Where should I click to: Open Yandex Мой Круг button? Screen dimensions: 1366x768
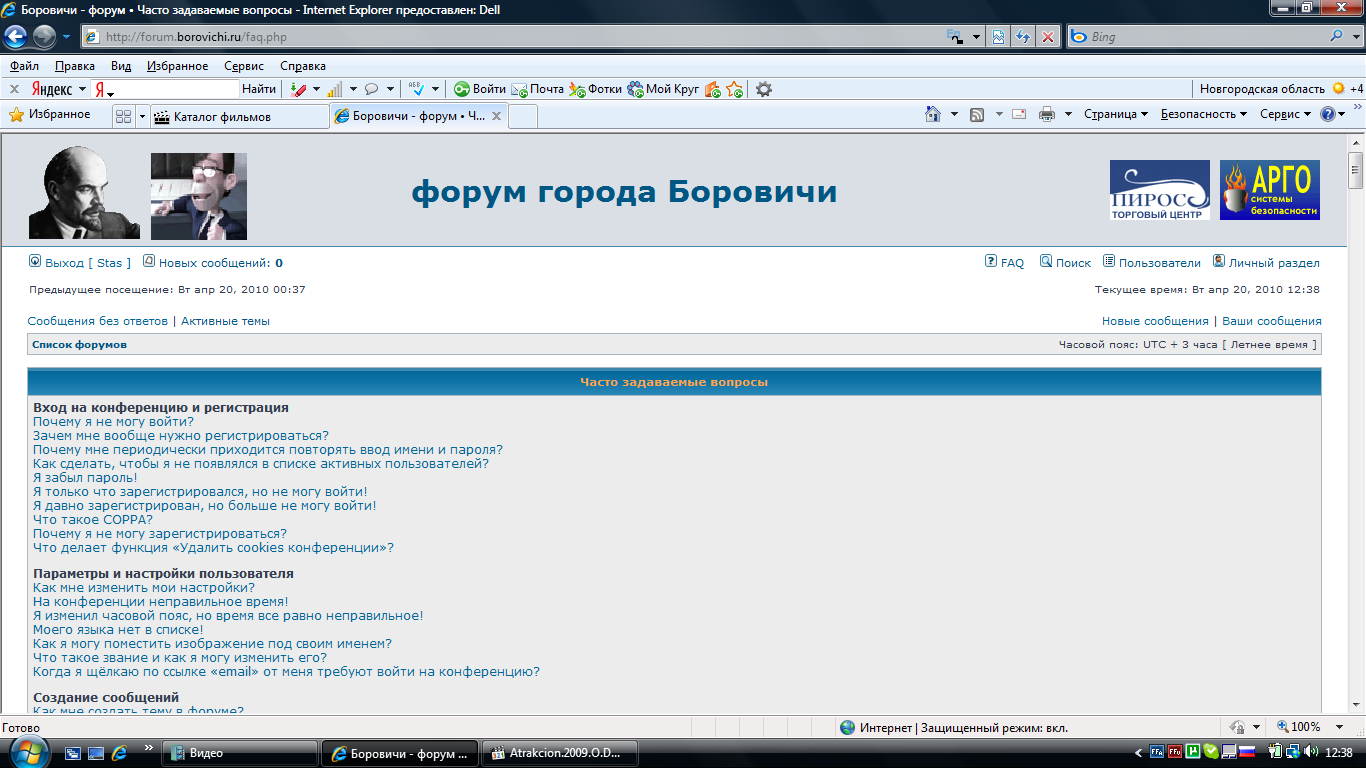(664, 89)
